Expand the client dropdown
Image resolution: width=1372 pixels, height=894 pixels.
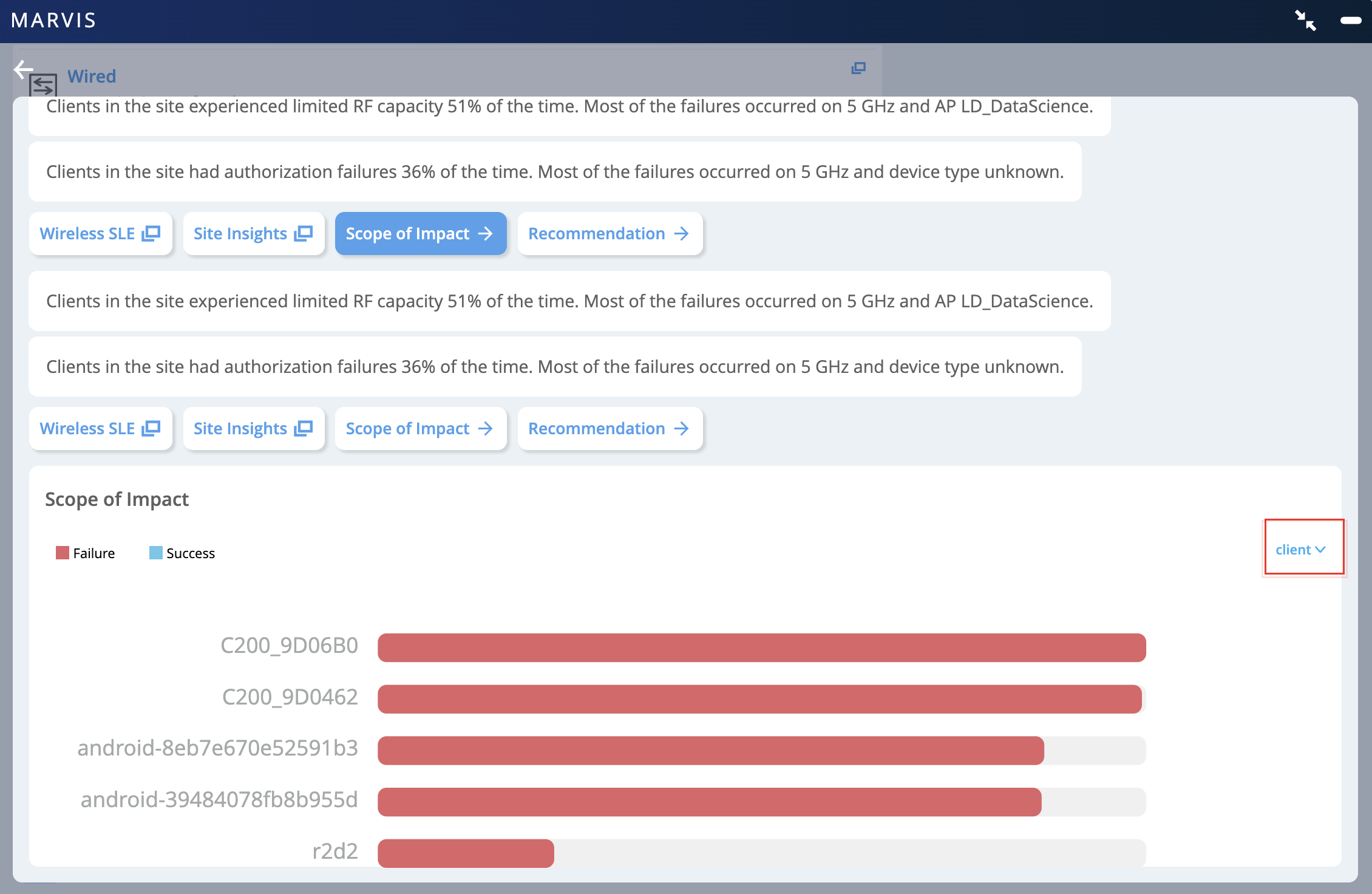point(1300,550)
